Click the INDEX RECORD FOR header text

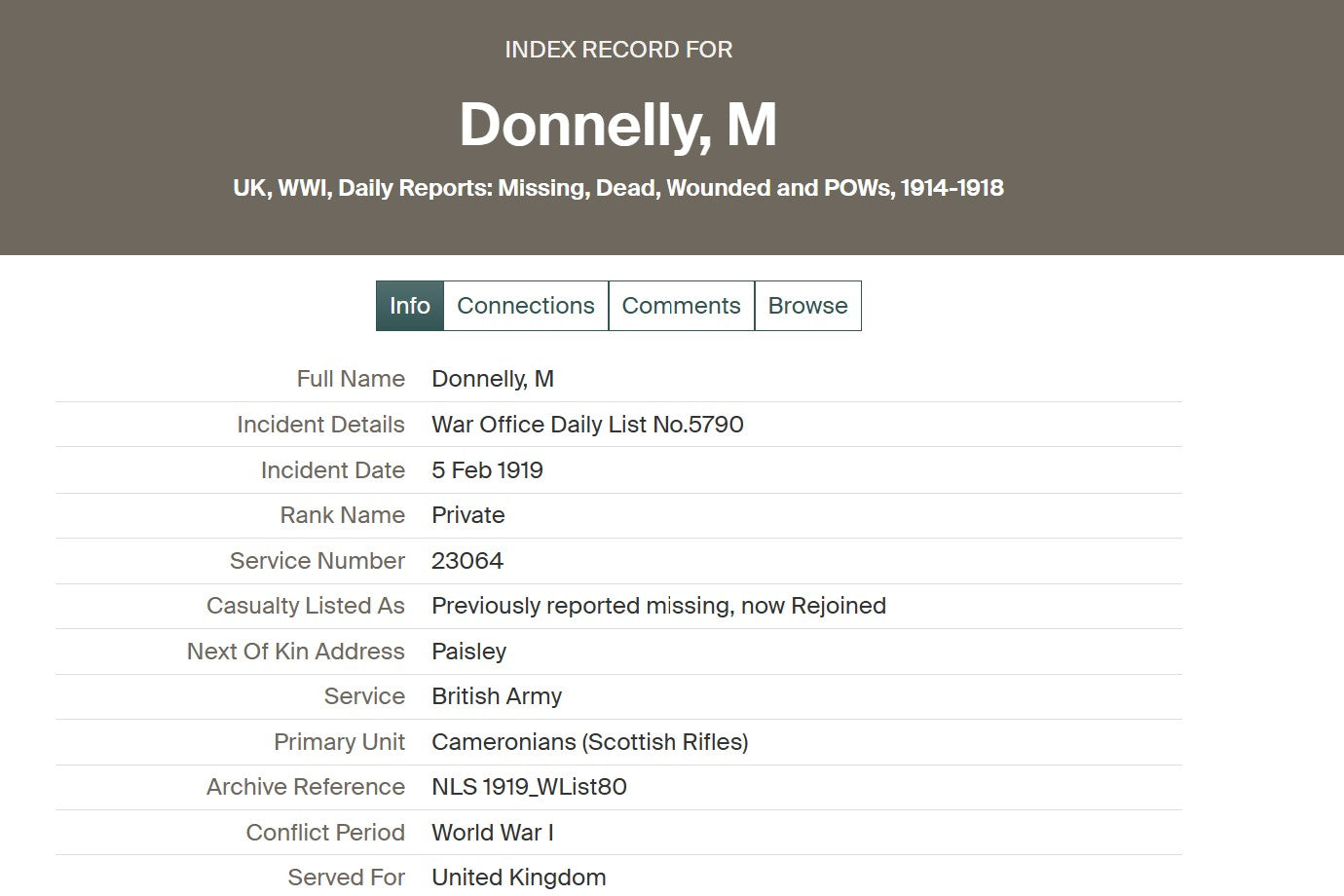(618, 50)
